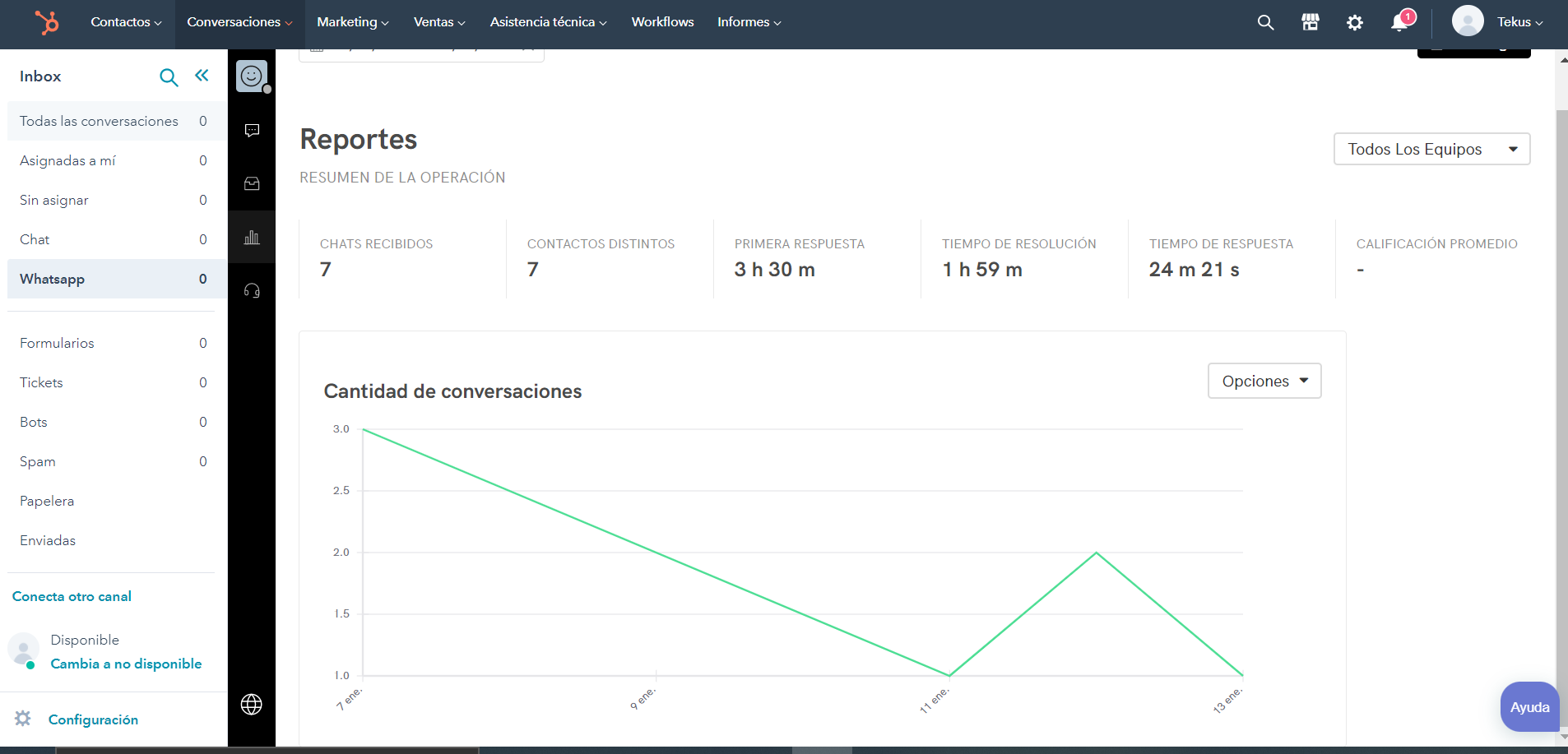
Task: Click the Ayuda help button
Action: [1529, 707]
